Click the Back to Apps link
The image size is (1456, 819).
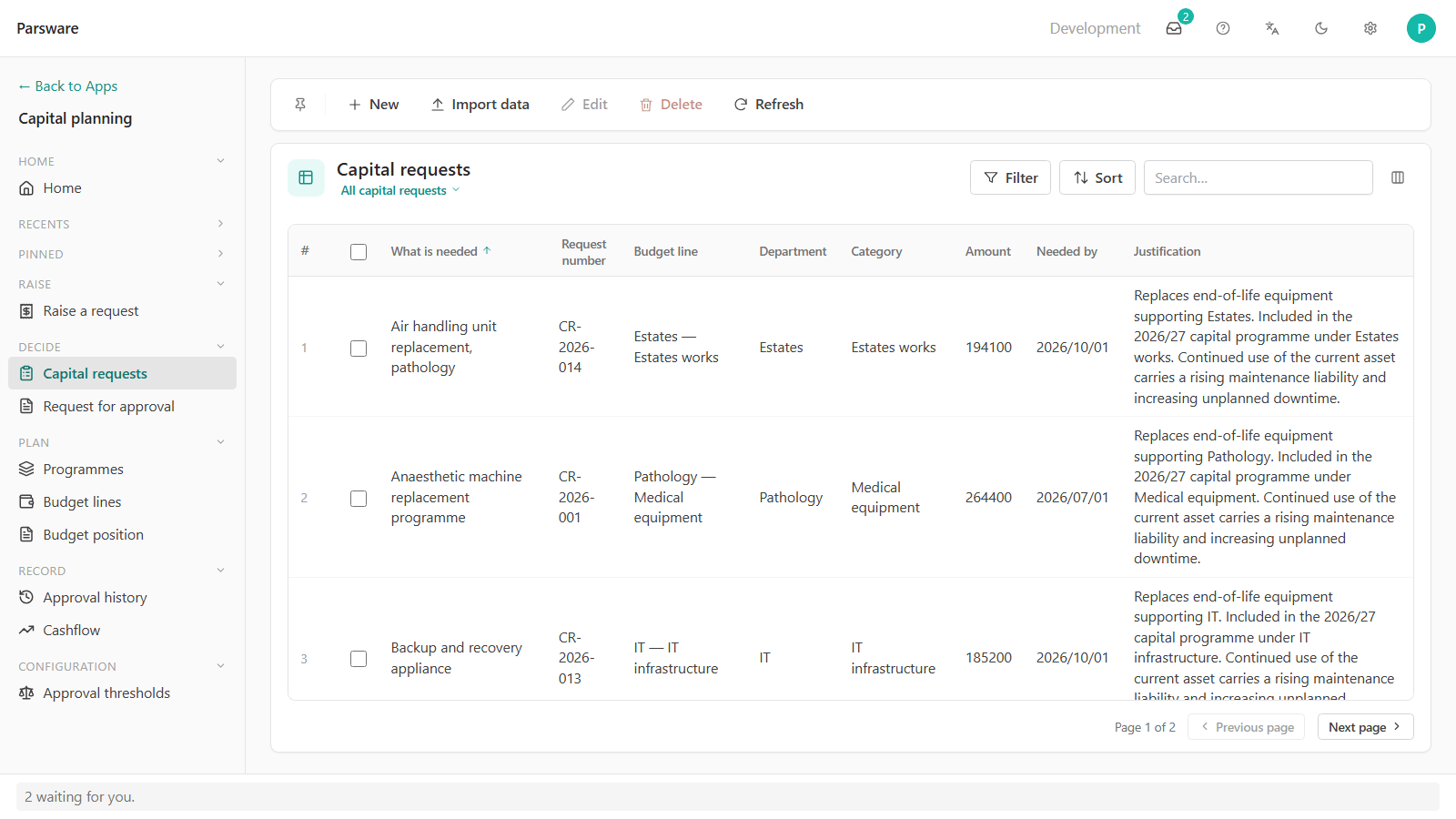(68, 86)
